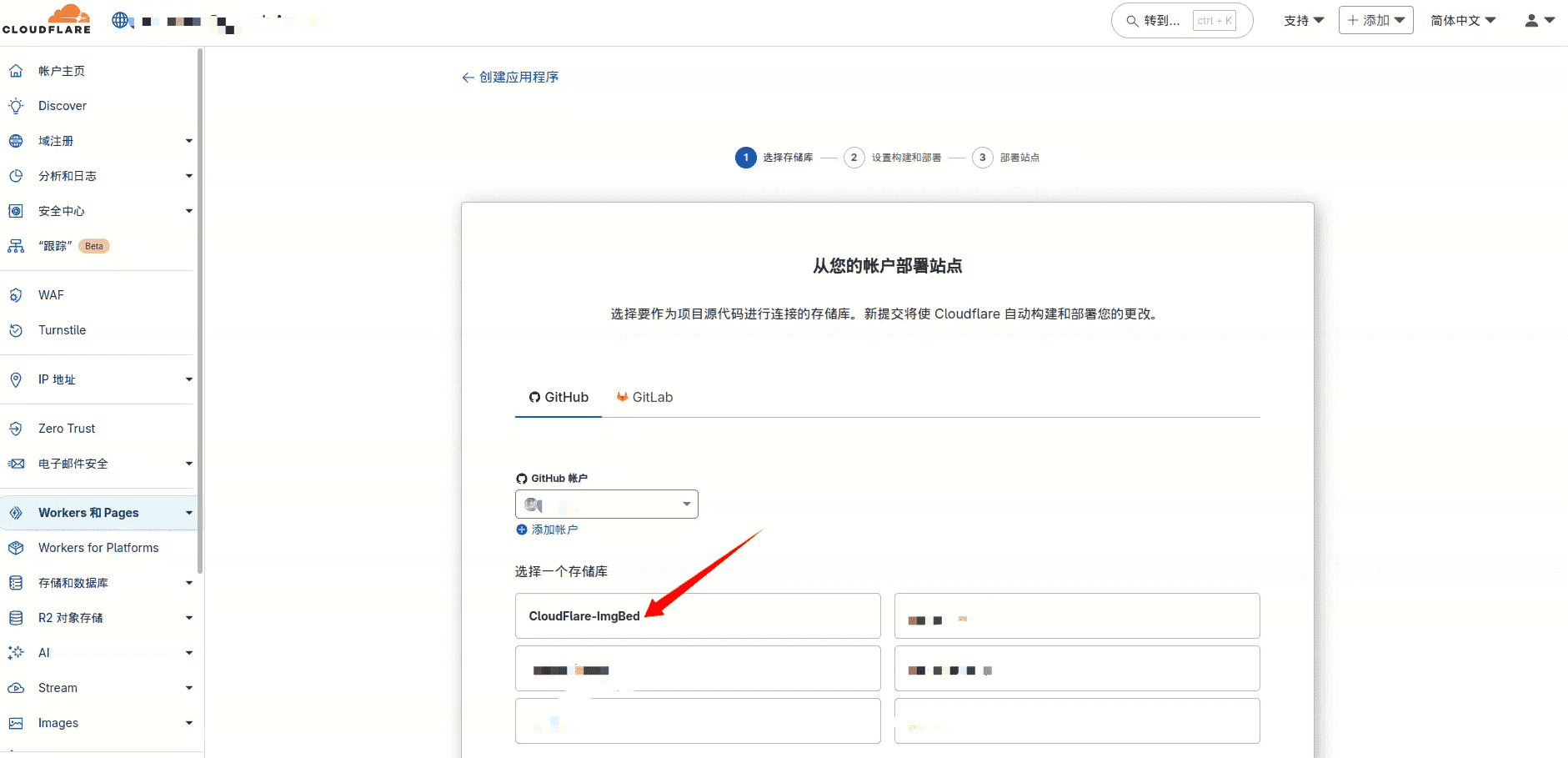Collapse the Workers 和 Pages arrow
This screenshot has height=758, width=1568.
tap(189, 513)
